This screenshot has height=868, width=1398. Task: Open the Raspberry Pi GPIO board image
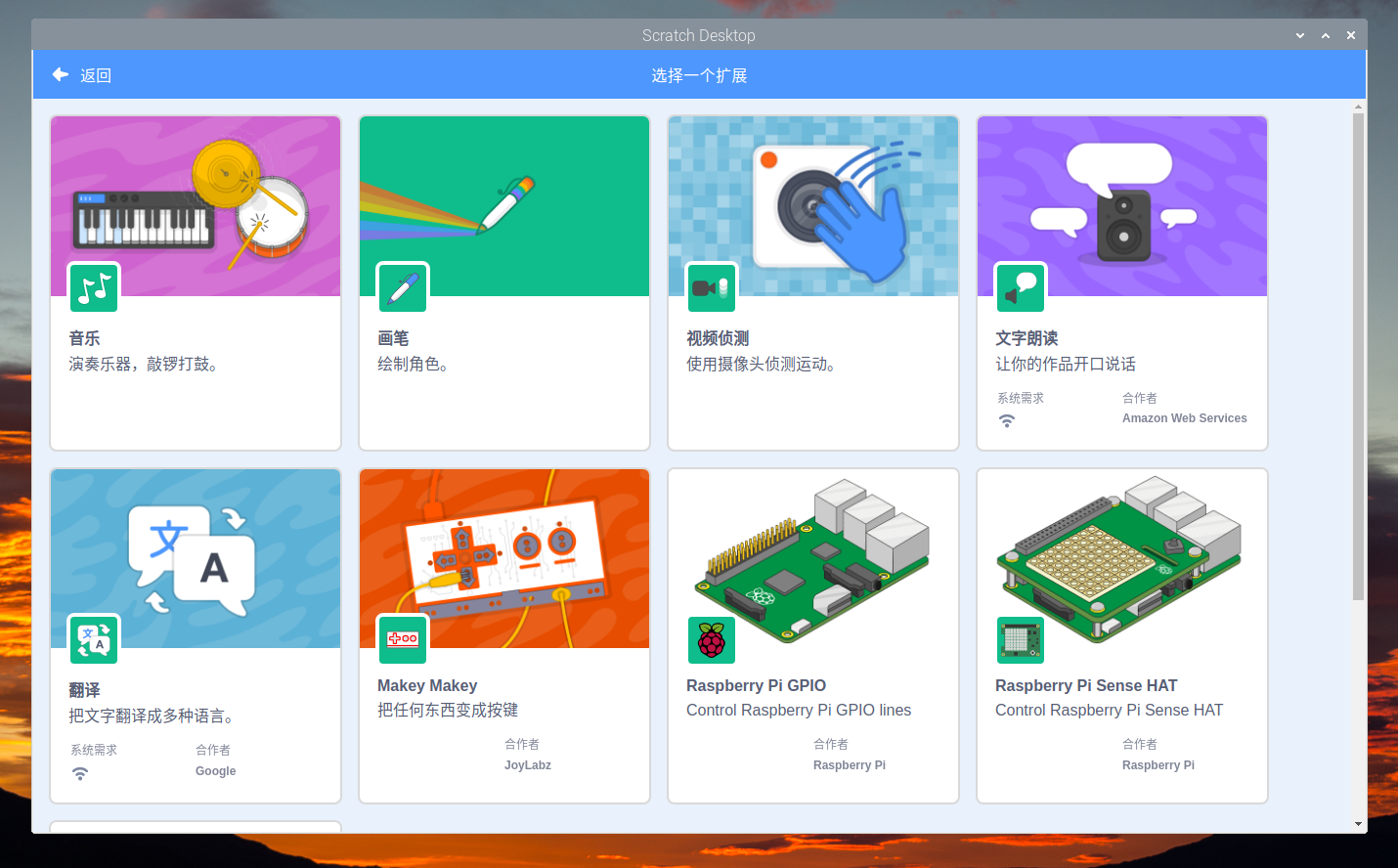click(x=813, y=558)
